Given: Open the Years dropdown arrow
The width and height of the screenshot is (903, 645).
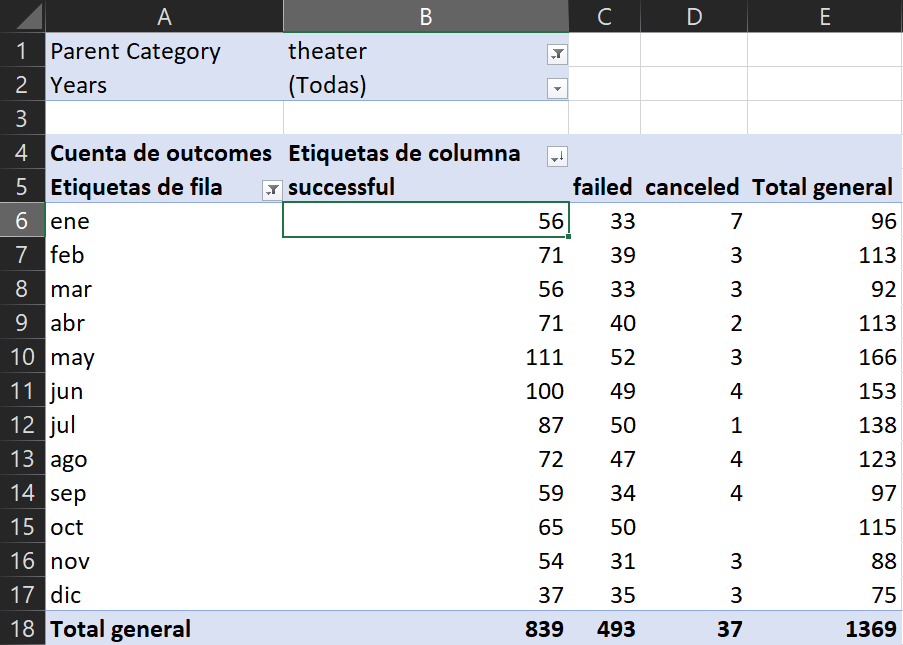Looking at the screenshot, I should pos(557,88).
